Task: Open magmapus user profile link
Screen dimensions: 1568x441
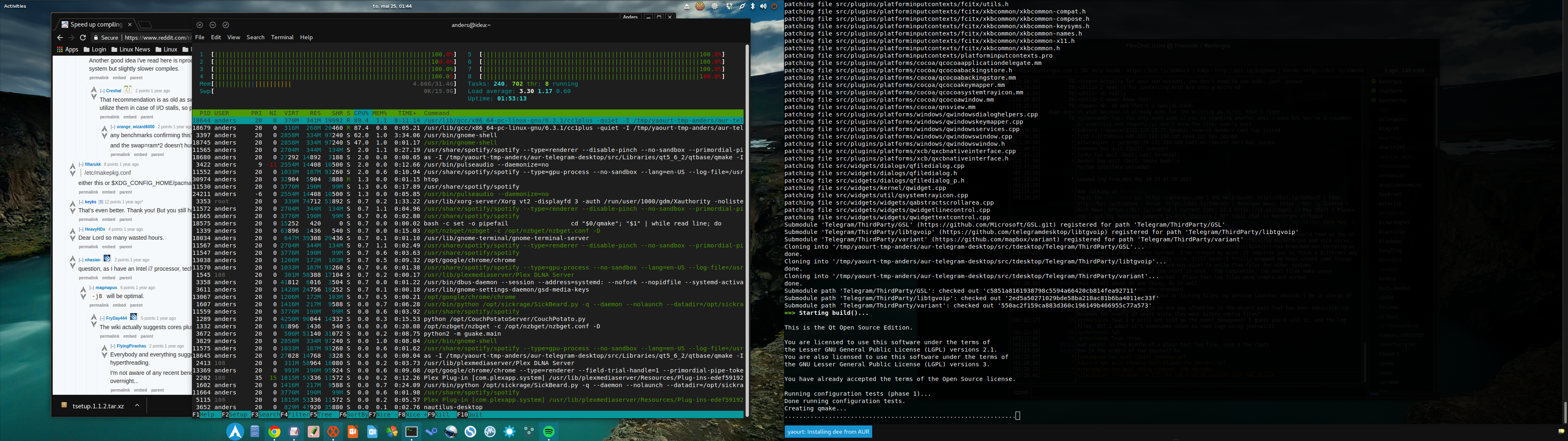Action: pyautogui.click(x=107, y=287)
